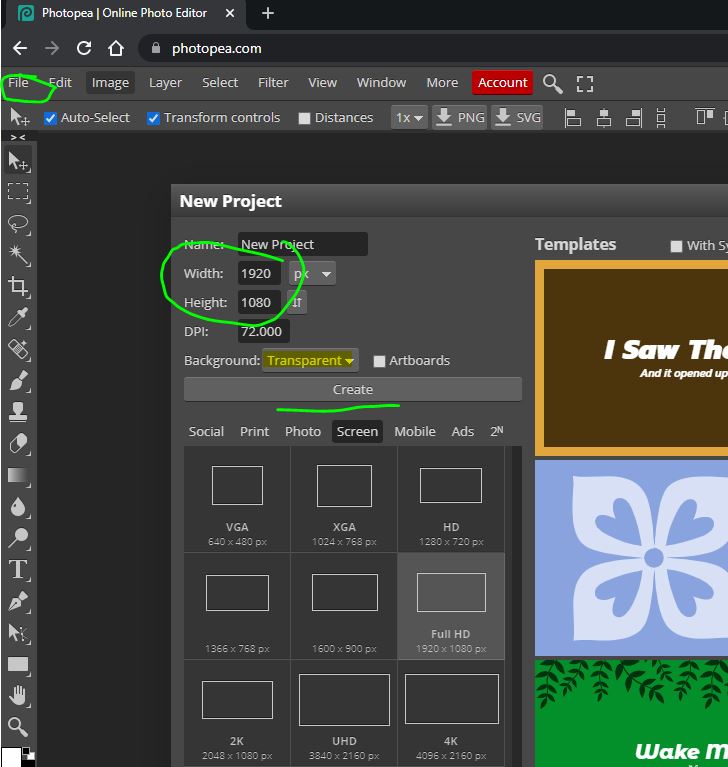Select the Move tool in toolbox

pyautogui.click(x=18, y=160)
